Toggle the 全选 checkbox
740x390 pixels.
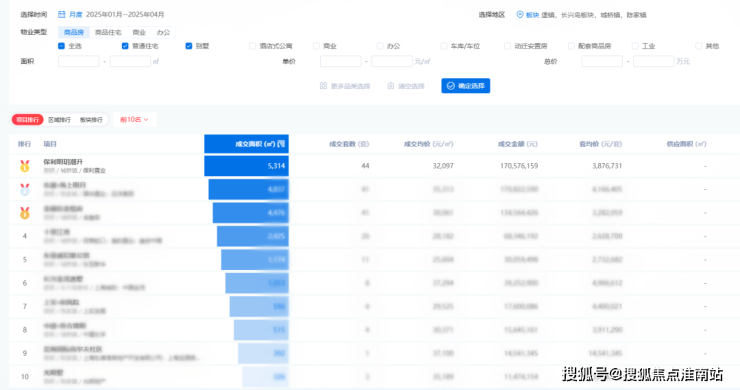tap(61, 46)
